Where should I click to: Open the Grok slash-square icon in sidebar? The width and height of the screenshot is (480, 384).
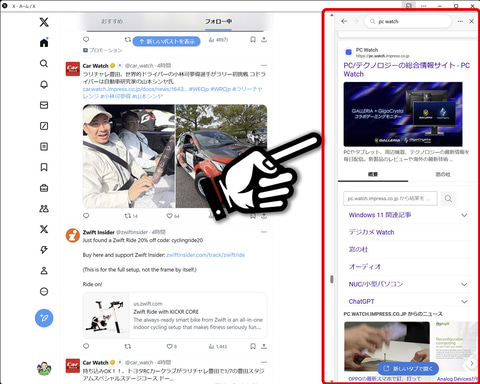click(x=44, y=126)
